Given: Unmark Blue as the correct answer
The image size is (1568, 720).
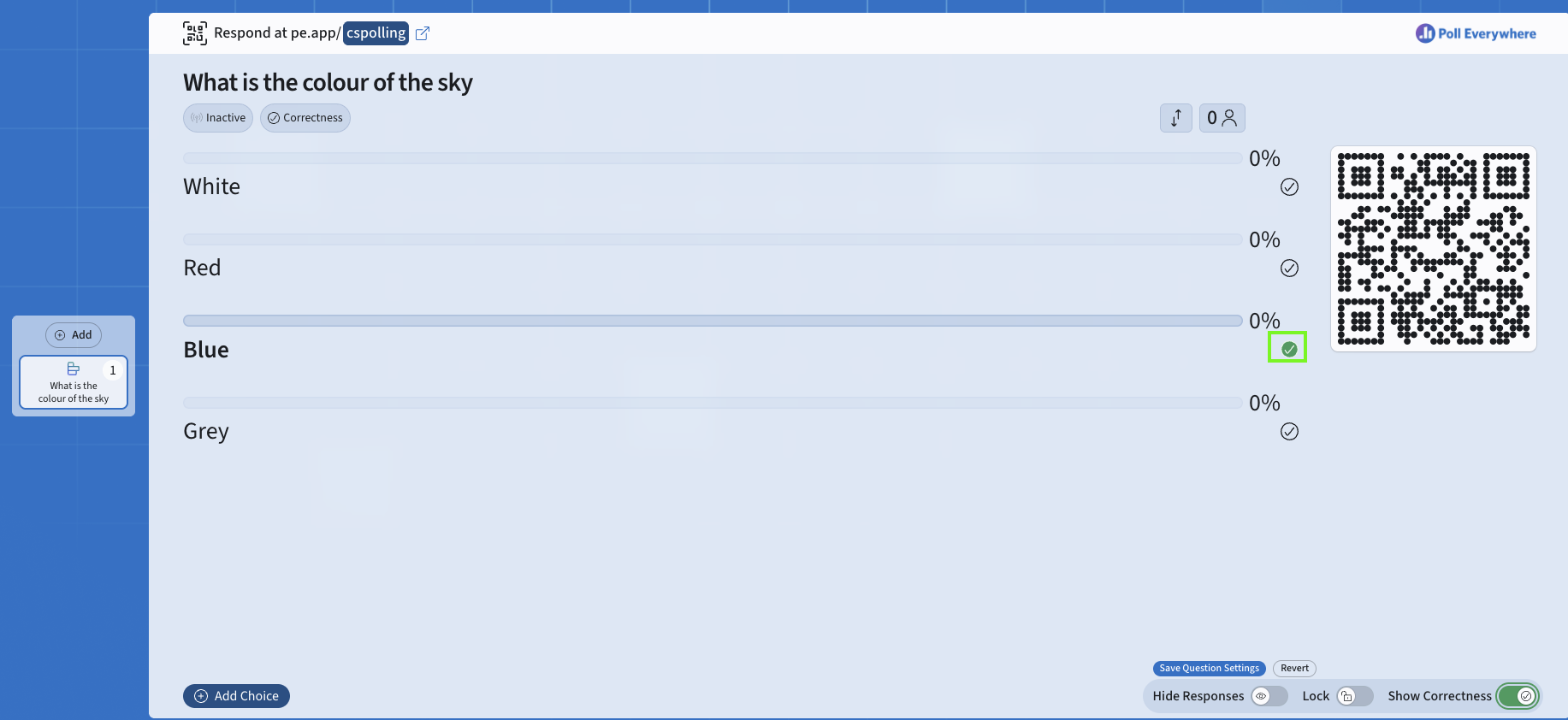Looking at the screenshot, I should tap(1287, 348).
